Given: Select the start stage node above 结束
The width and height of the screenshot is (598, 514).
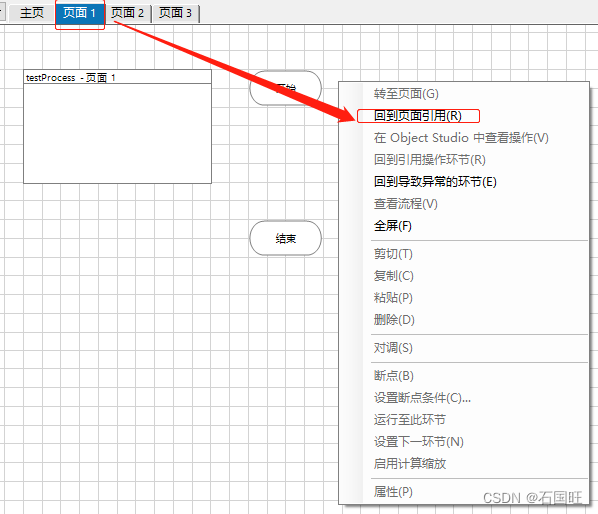Looking at the screenshot, I should coord(285,88).
